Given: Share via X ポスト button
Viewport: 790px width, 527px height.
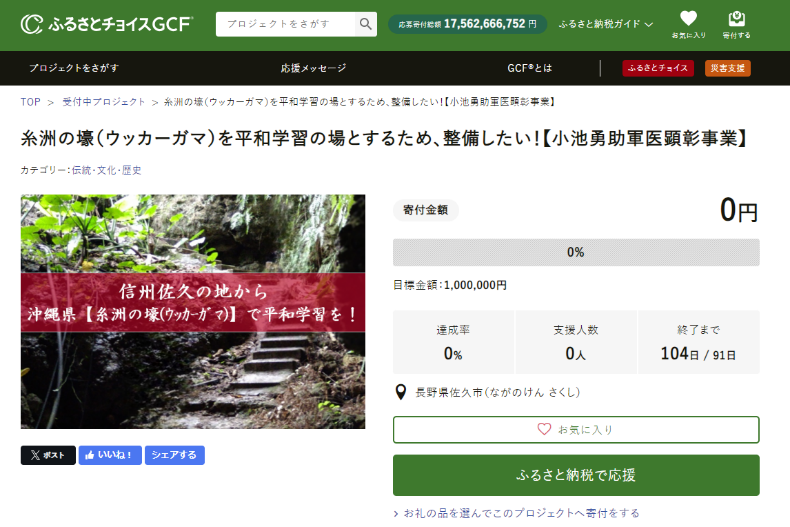Looking at the screenshot, I should click(x=48, y=455).
